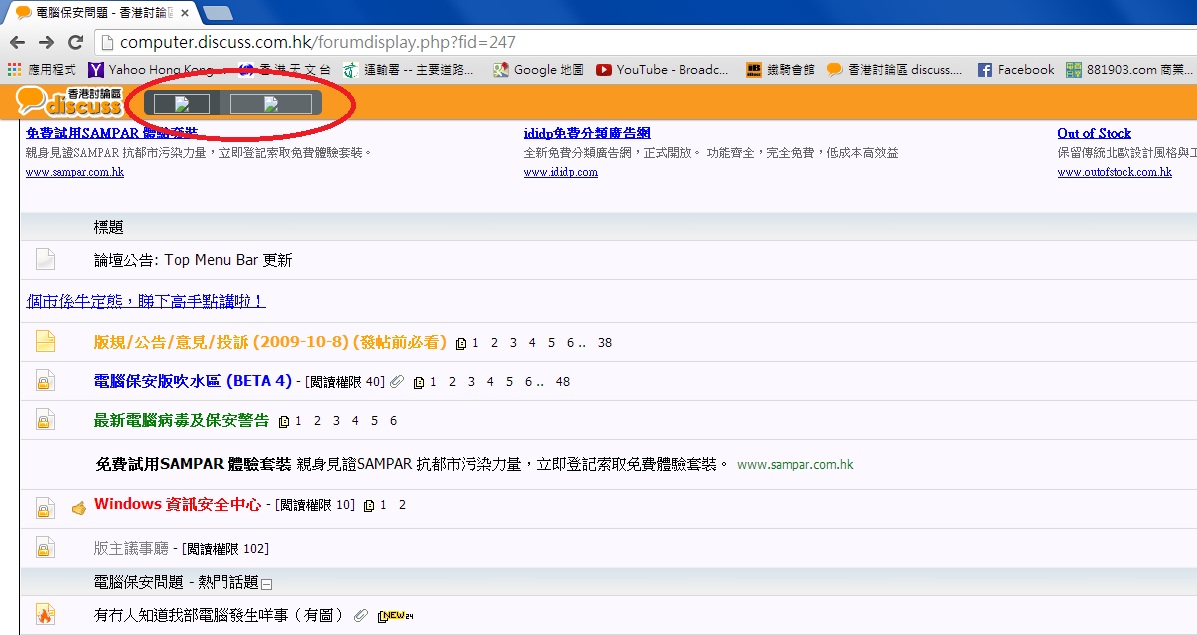This screenshot has height=635, width=1197.
Task: Open the 運輸署 主要道路 bookmark
Action: [408, 69]
